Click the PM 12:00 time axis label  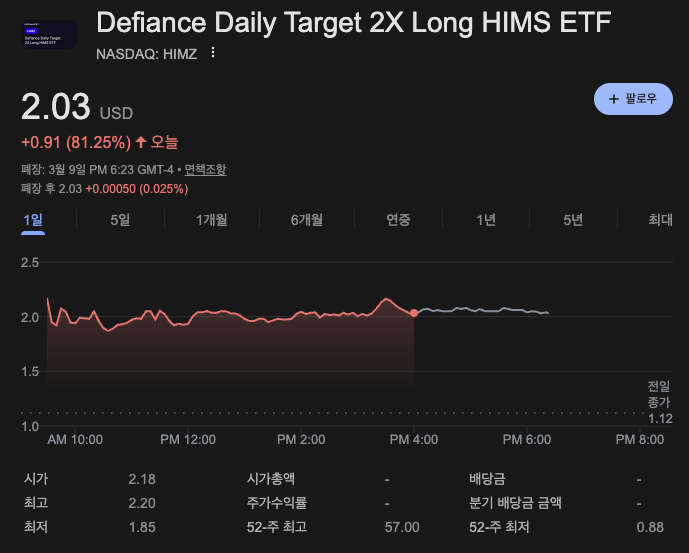click(188, 439)
